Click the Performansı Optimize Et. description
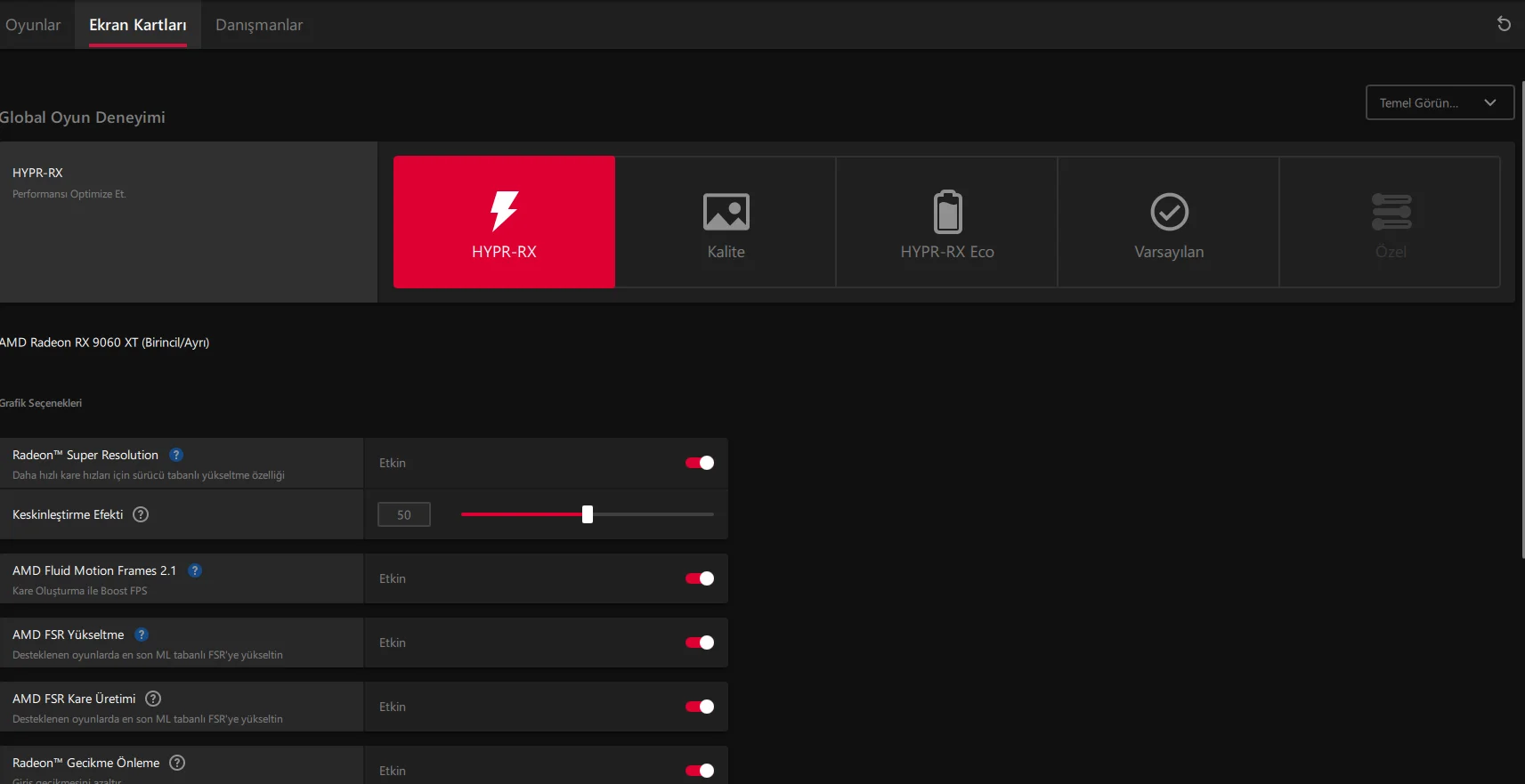The image size is (1525, 784). coord(69,194)
